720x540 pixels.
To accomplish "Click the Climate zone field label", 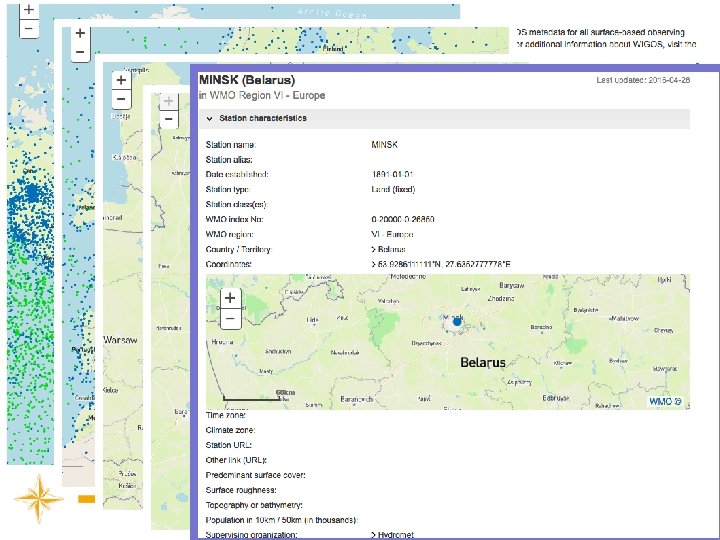I will [230, 430].
